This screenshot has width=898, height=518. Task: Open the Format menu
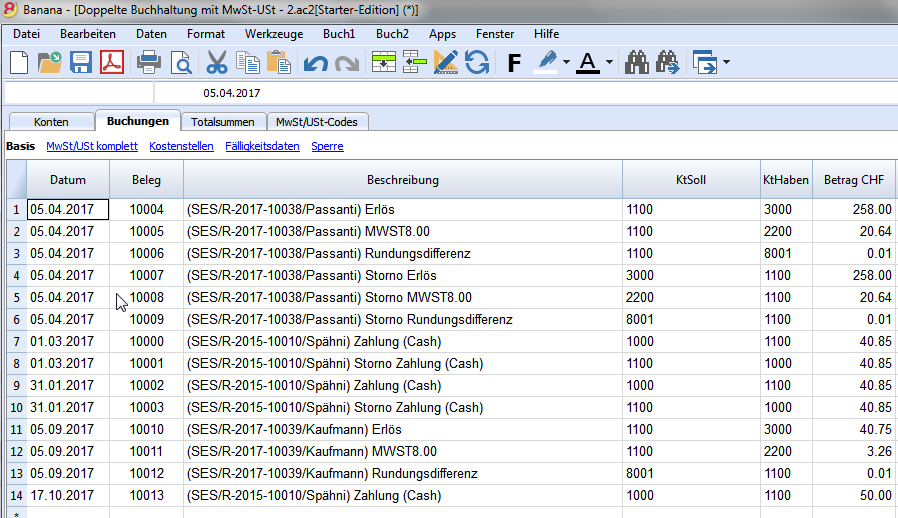pyautogui.click(x=206, y=34)
